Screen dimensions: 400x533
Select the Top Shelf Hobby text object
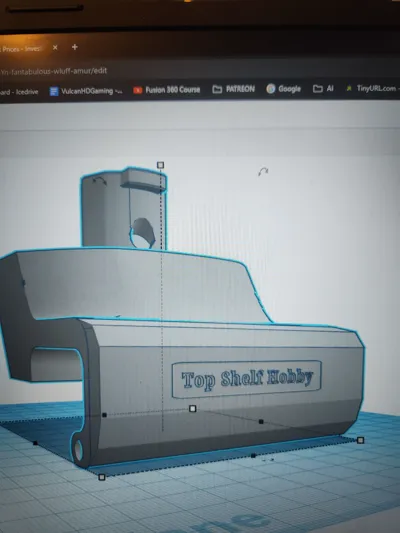coord(247,379)
